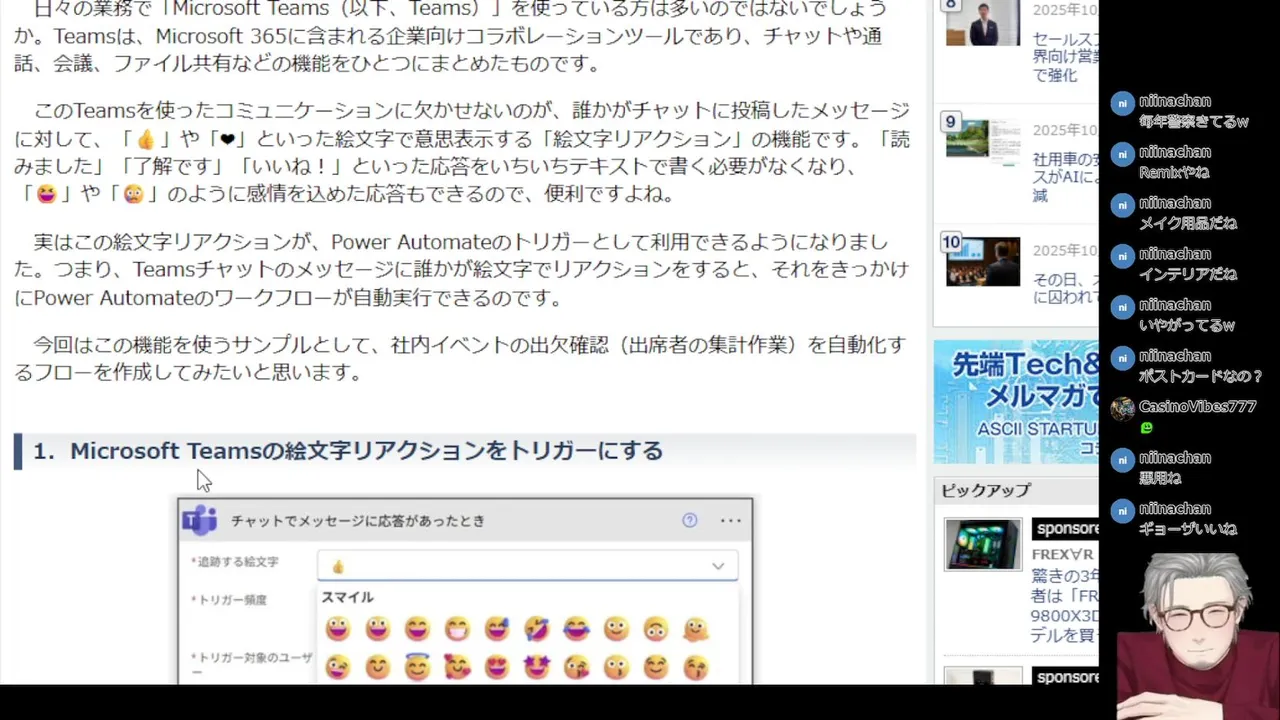The height and width of the screenshot is (720, 1280).
Task: Click niinachan's avatar beside Remixやね
Action: (x=1123, y=154)
